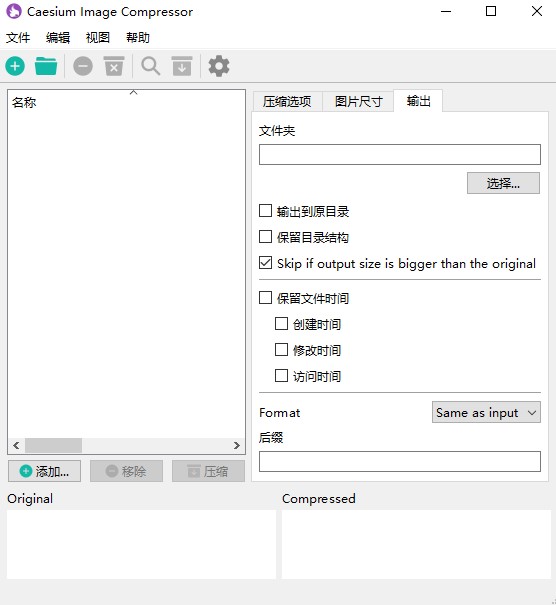Screen dimensions: 556x605
Task: Open the 文件 menu
Action: 18,38
